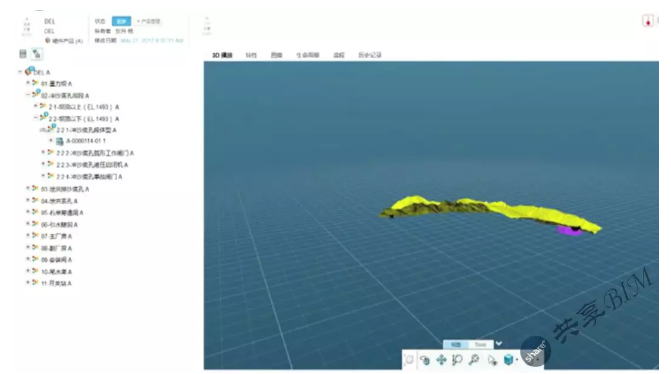Viewport: 671px width, 374px height.
Task: Select the 06 tree row label
Action: coord(59,224)
